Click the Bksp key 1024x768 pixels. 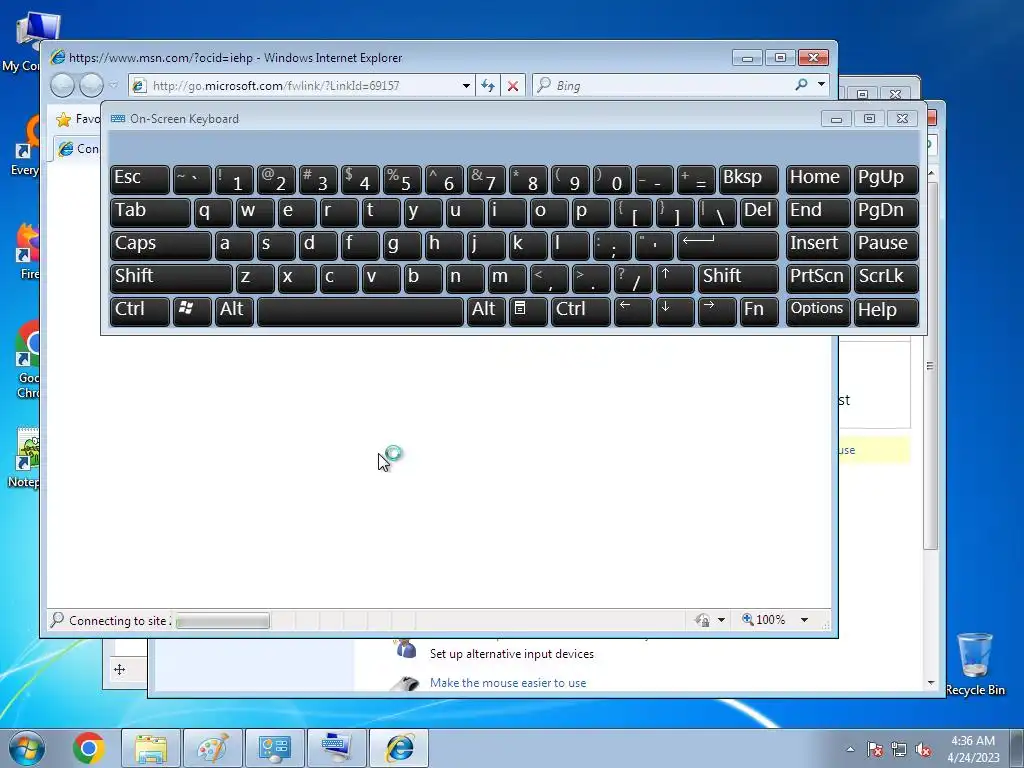[x=748, y=180]
